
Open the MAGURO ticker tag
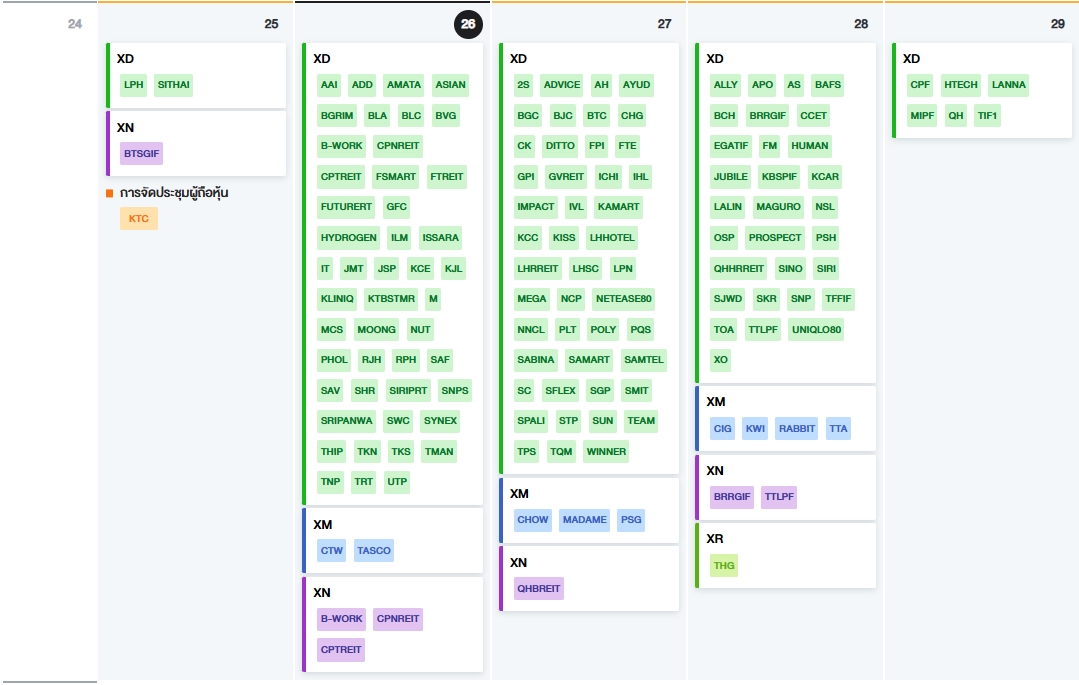click(778, 207)
